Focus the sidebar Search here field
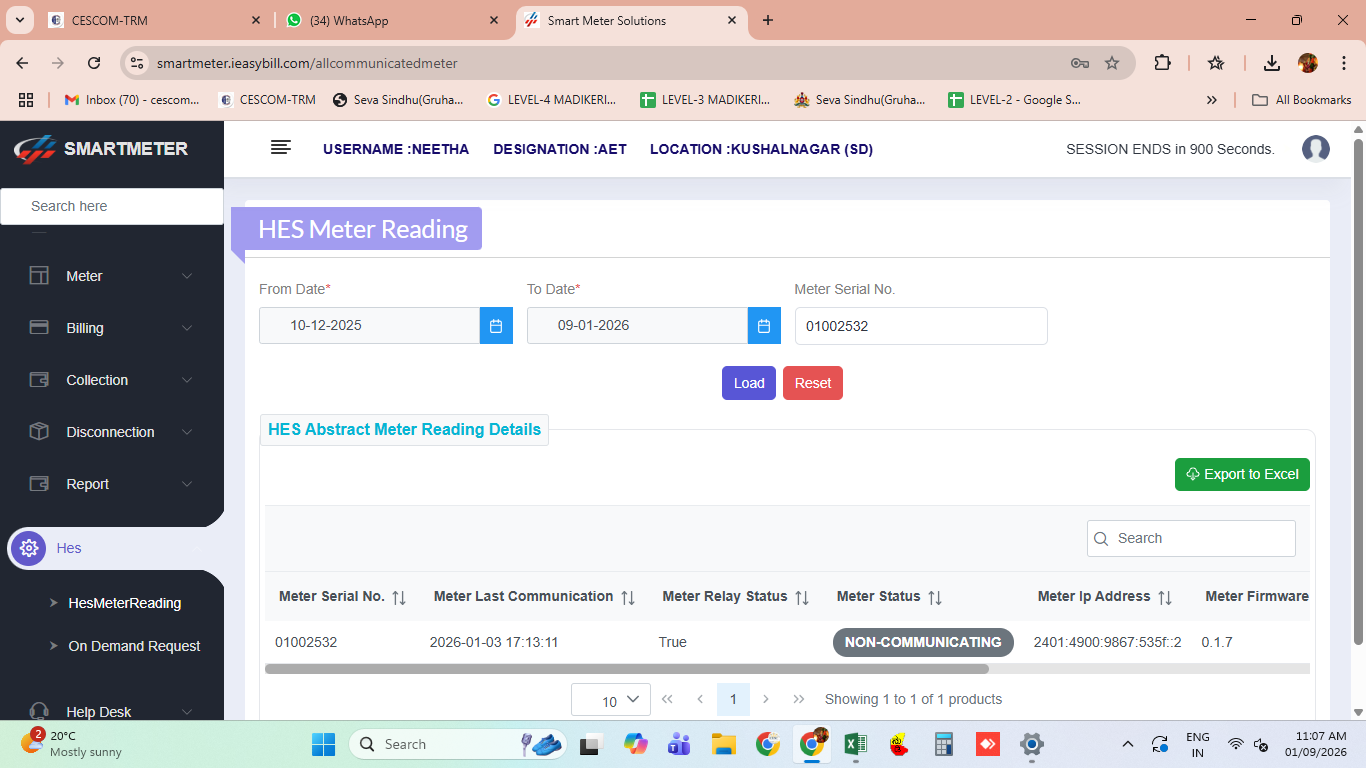Image resolution: width=1366 pixels, height=768 pixels. [x=112, y=206]
